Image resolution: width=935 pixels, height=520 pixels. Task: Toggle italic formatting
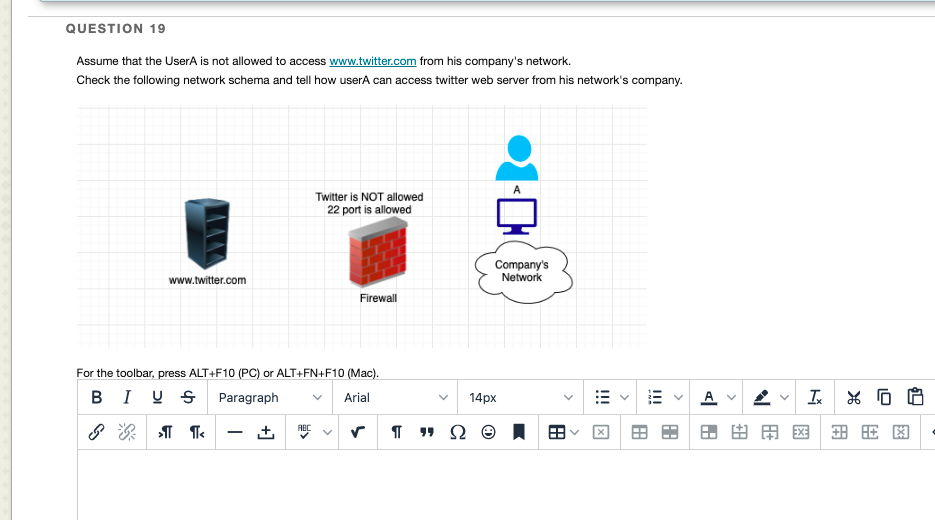[x=126, y=397]
